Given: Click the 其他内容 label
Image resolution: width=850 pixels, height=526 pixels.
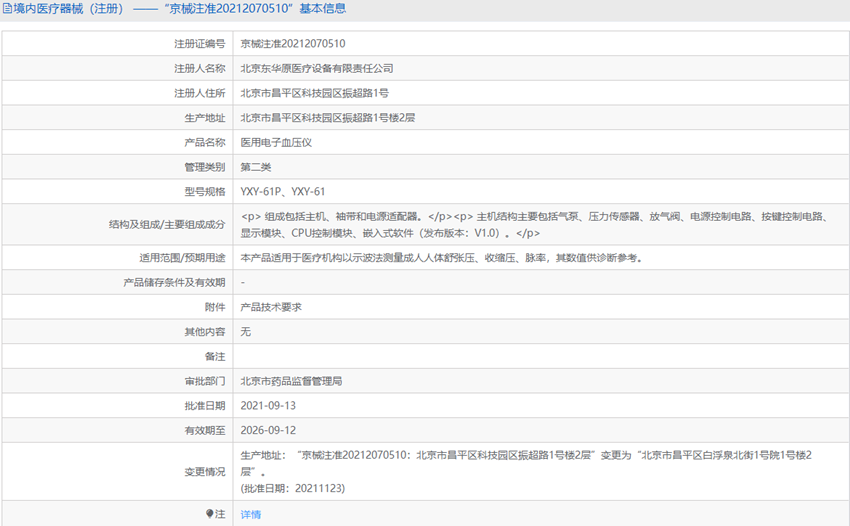Looking at the screenshot, I should pos(205,332).
